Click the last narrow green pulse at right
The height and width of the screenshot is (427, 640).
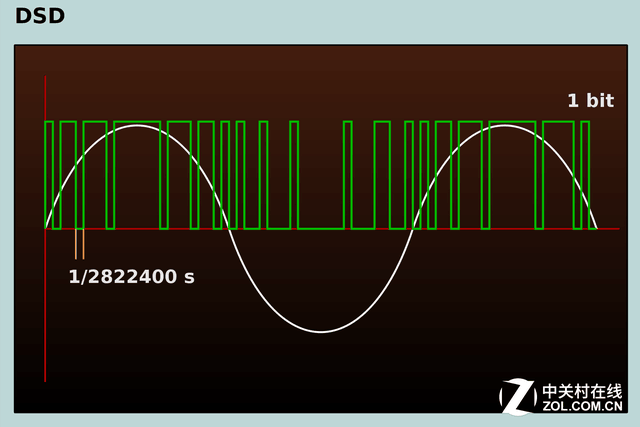click(x=585, y=123)
